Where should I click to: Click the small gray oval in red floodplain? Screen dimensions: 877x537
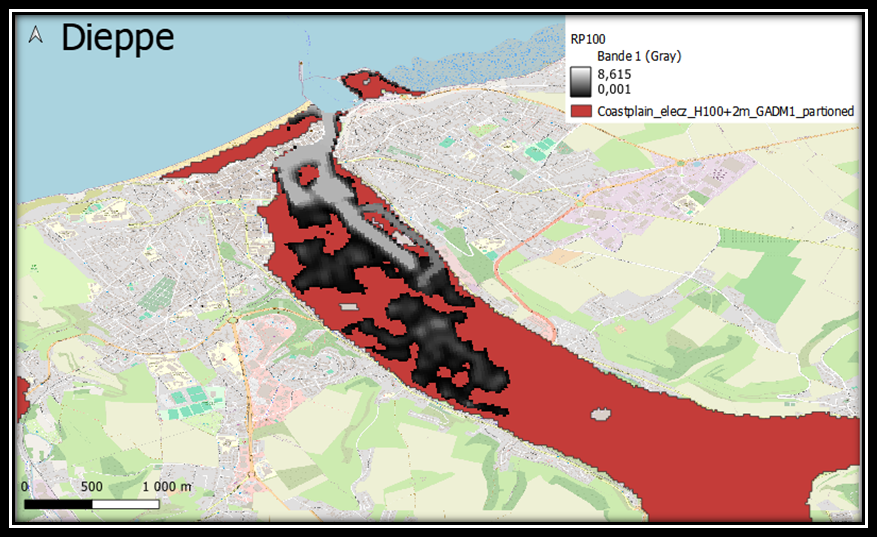coord(600,413)
